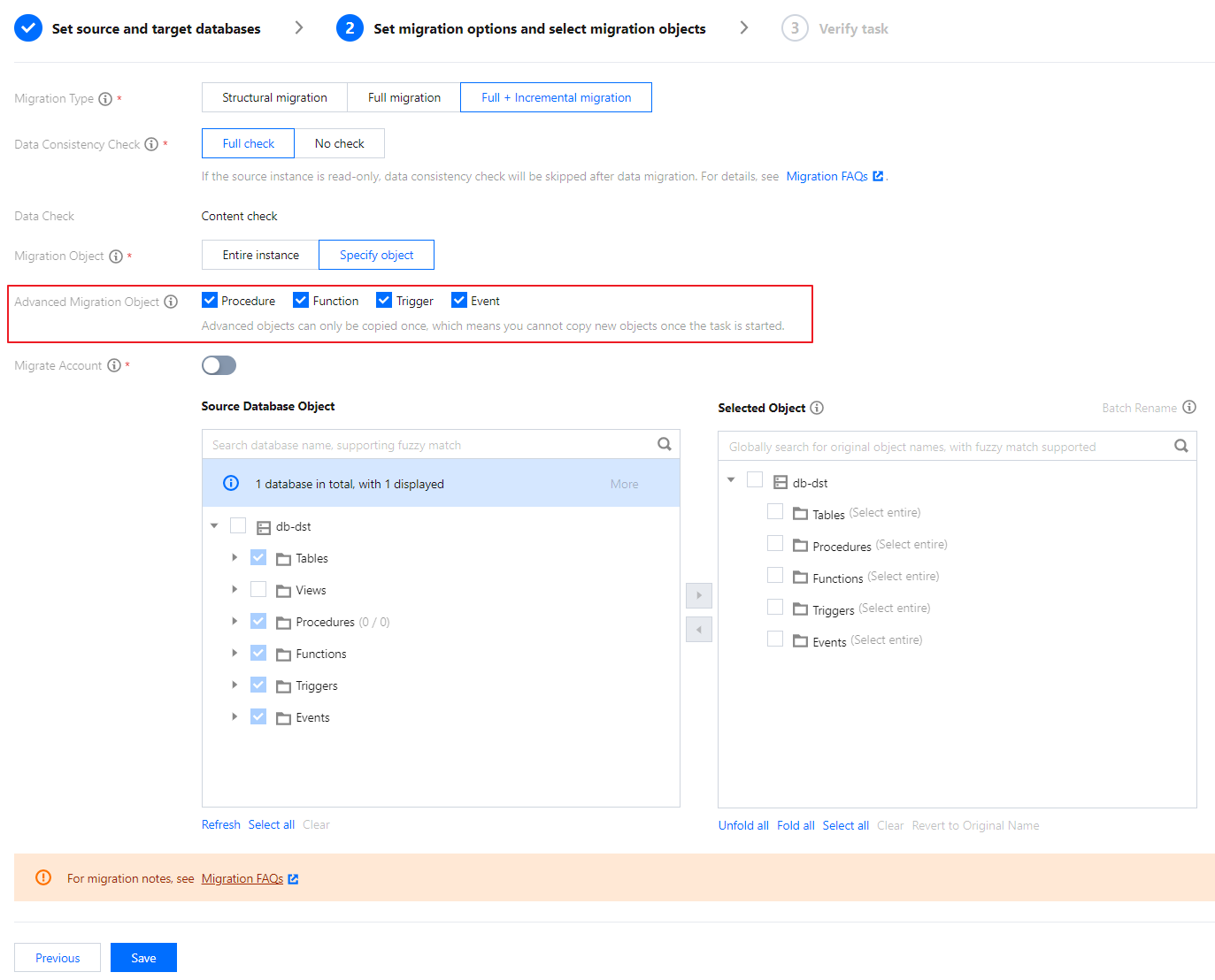Expand the Views folder in source tree
The width and height of the screenshot is (1215, 980).
pyautogui.click(x=235, y=590)
